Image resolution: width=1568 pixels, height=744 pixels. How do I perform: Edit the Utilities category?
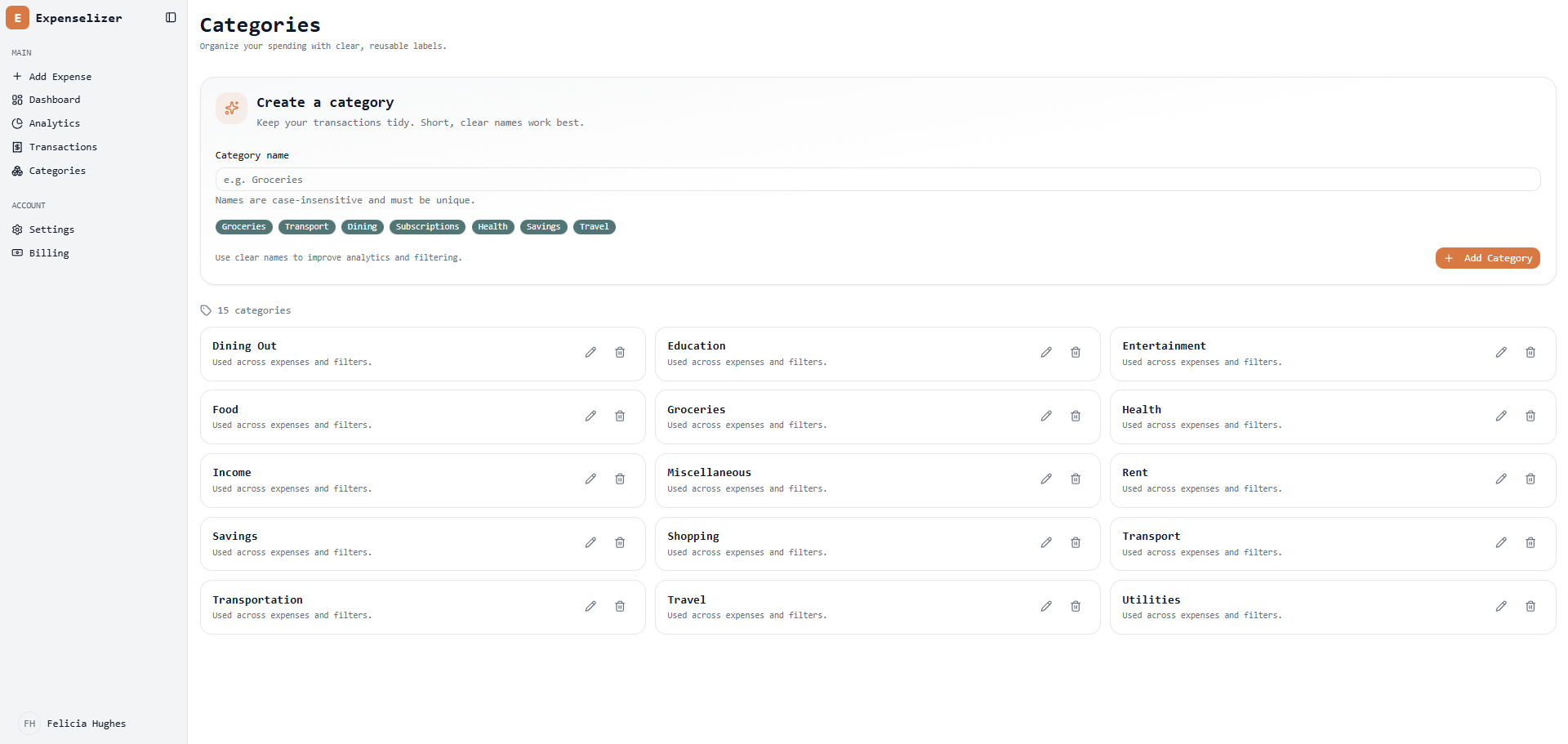[x=1501, y=607]
